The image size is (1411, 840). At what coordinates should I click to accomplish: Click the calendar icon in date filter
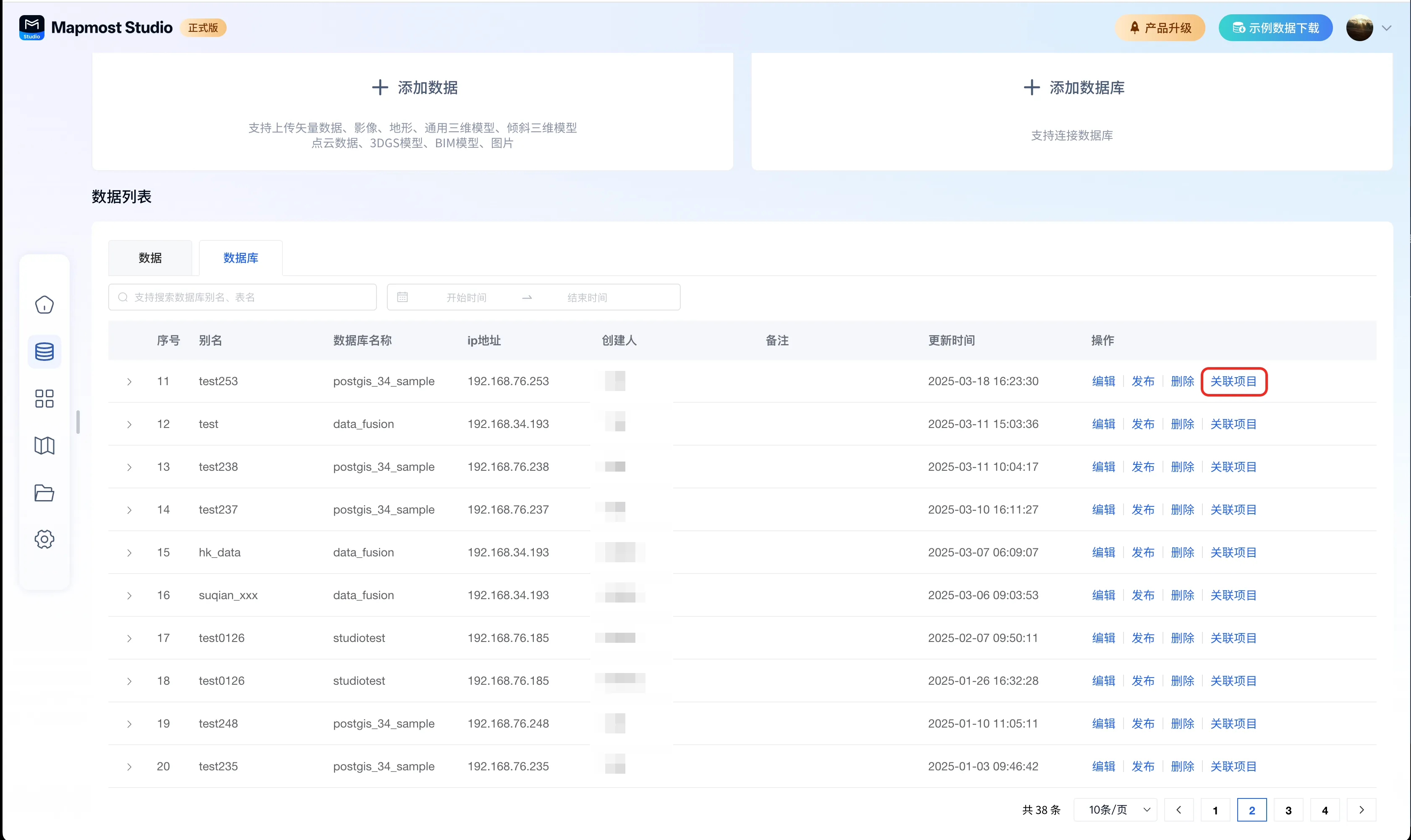(402, 297)
